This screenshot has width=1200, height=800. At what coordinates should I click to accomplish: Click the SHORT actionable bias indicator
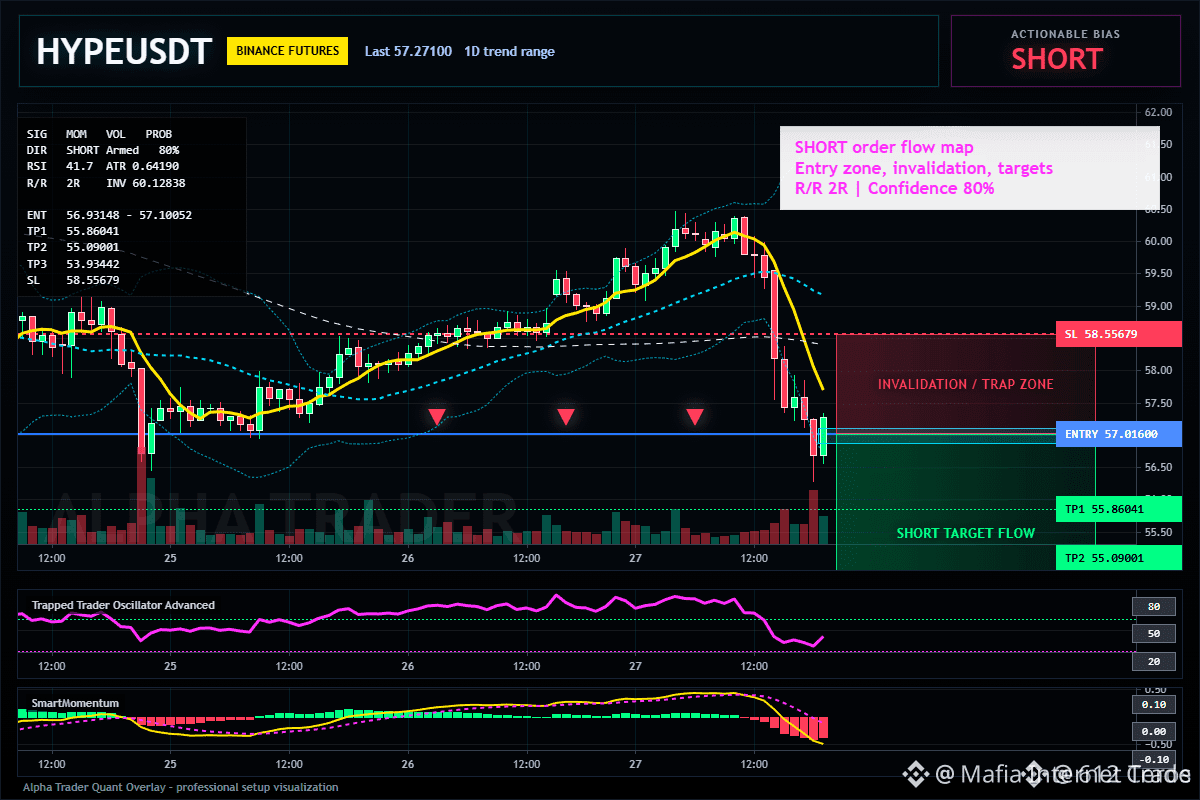(1056, 59)
